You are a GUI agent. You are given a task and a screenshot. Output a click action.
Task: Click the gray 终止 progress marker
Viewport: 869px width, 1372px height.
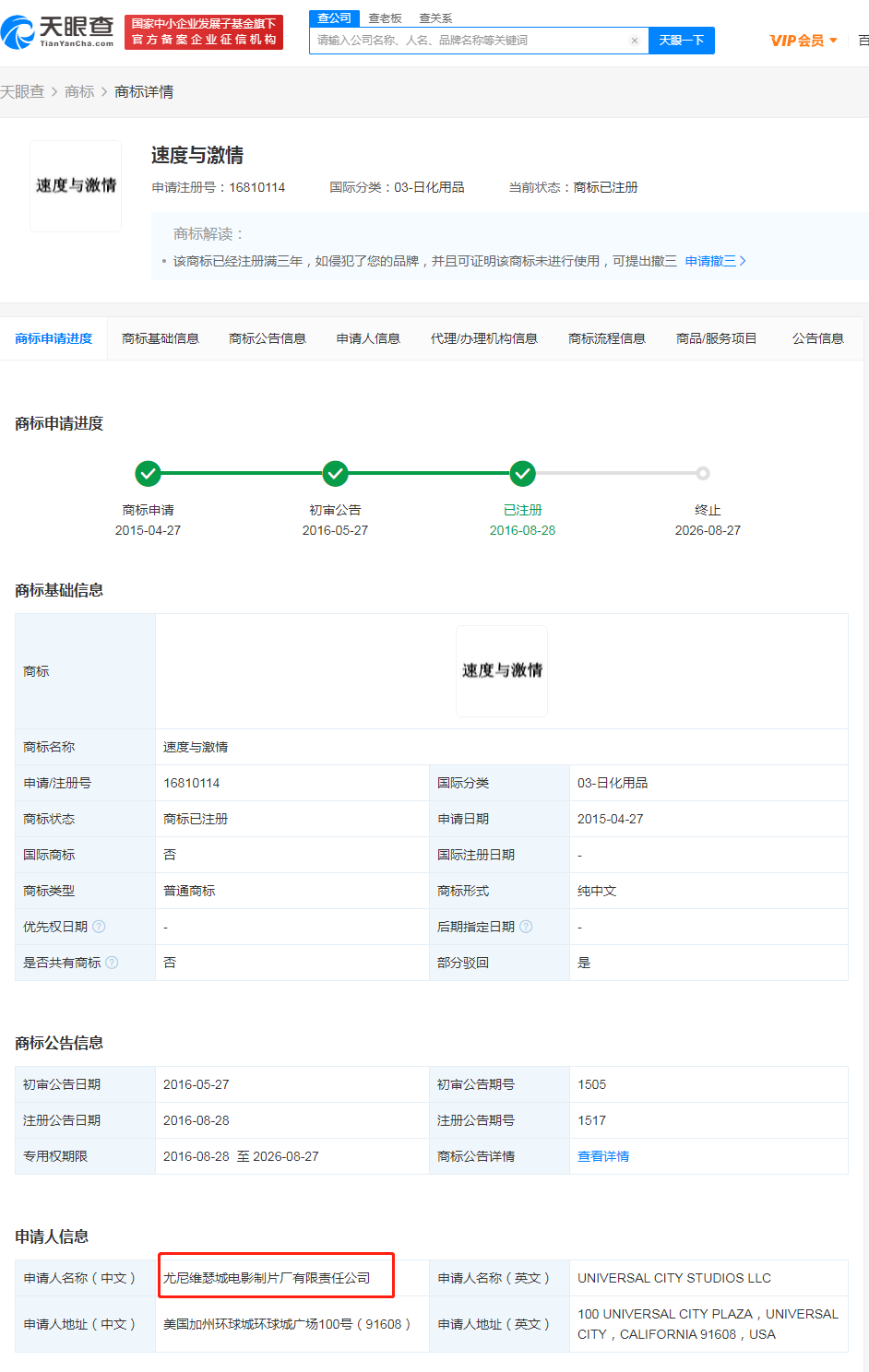pos(703,473)
